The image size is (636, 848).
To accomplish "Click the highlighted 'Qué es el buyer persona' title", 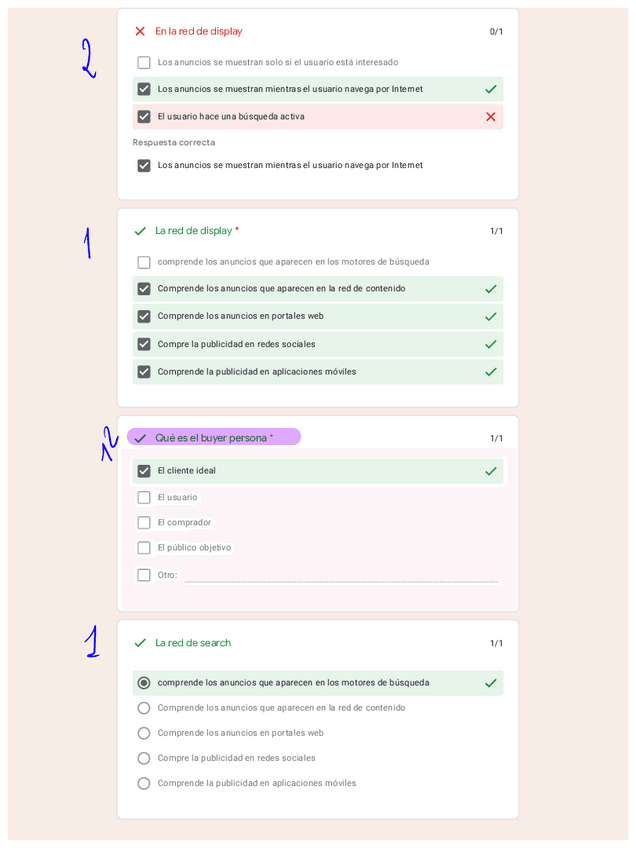I will [212, 438].
